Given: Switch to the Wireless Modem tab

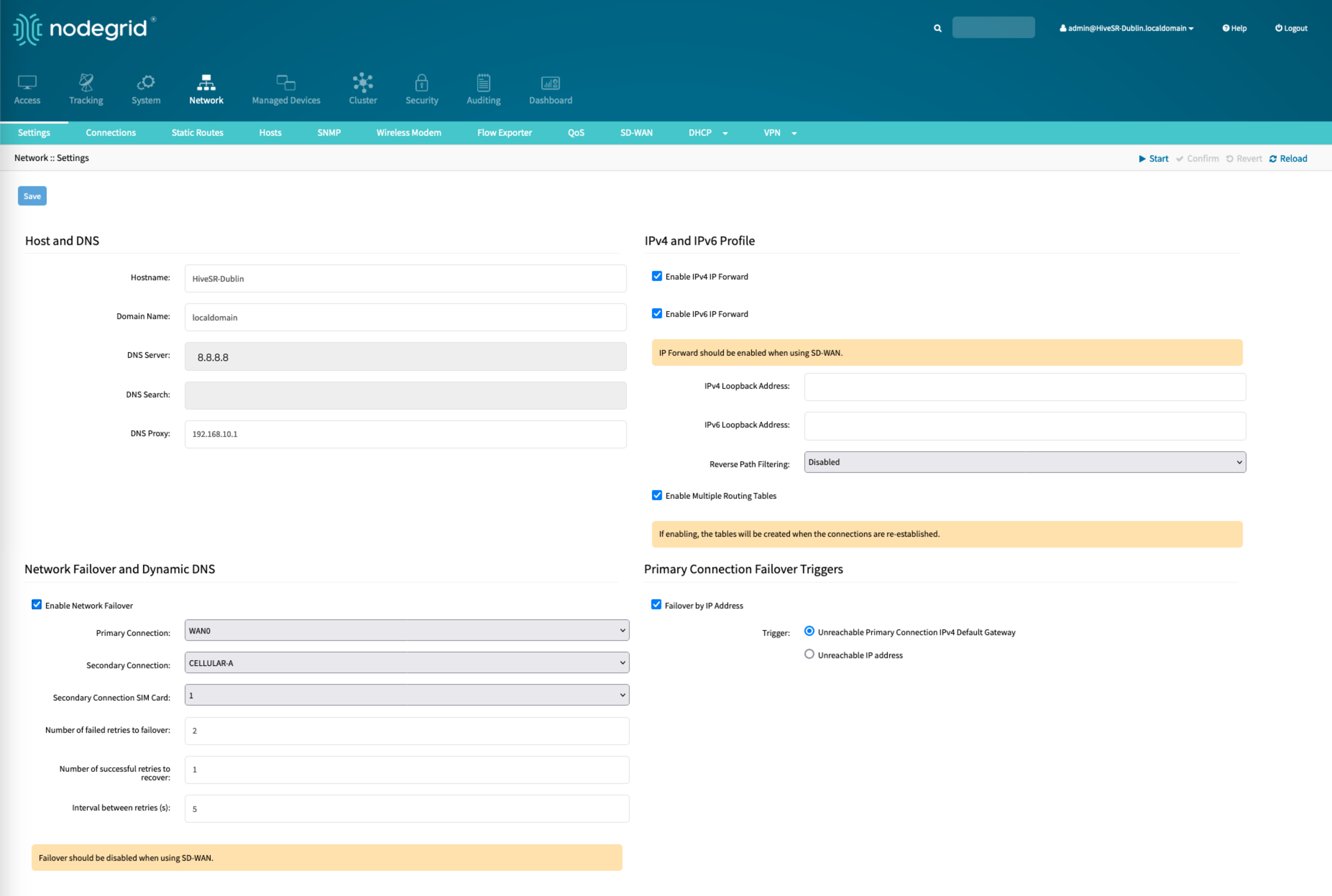Looking at the screenshot, I should pos(409,132).
